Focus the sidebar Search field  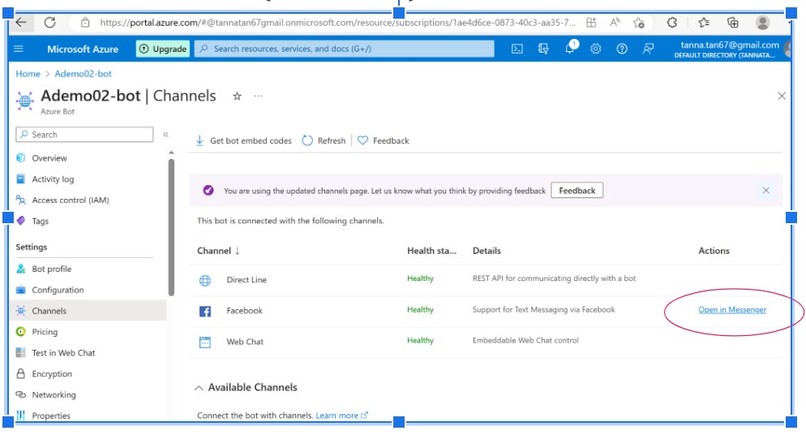pos(84,134)
